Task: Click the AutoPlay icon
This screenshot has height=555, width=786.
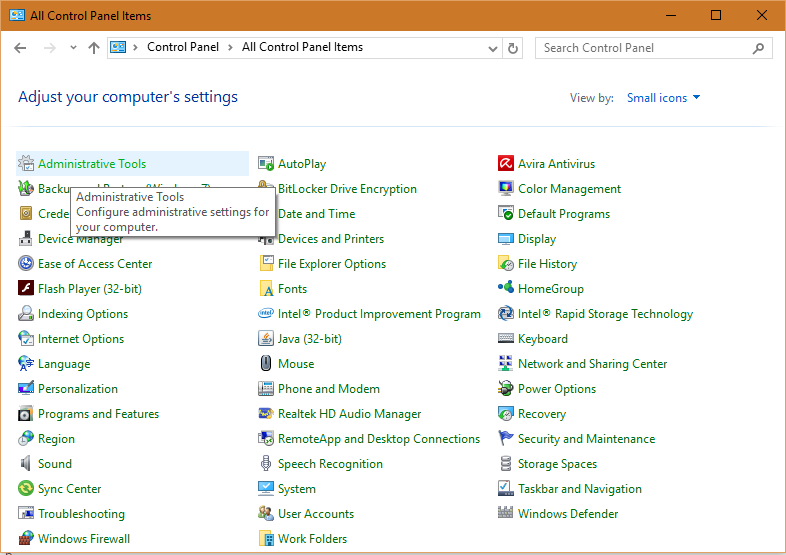Action: tap(266, 163)
